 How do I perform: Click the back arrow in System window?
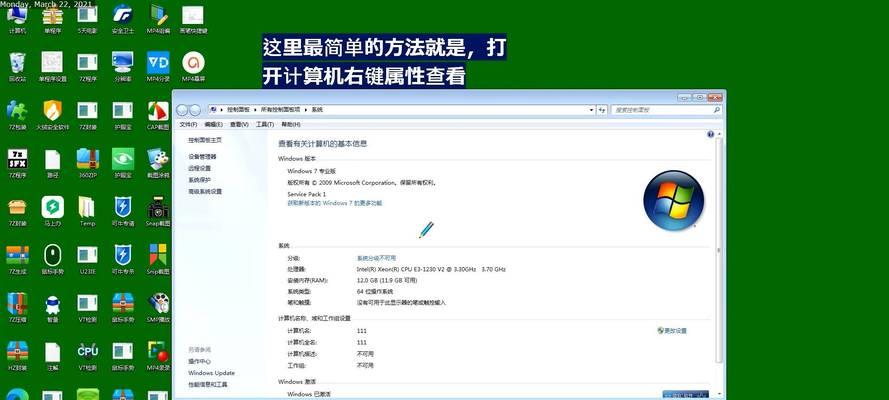(182, 110)
